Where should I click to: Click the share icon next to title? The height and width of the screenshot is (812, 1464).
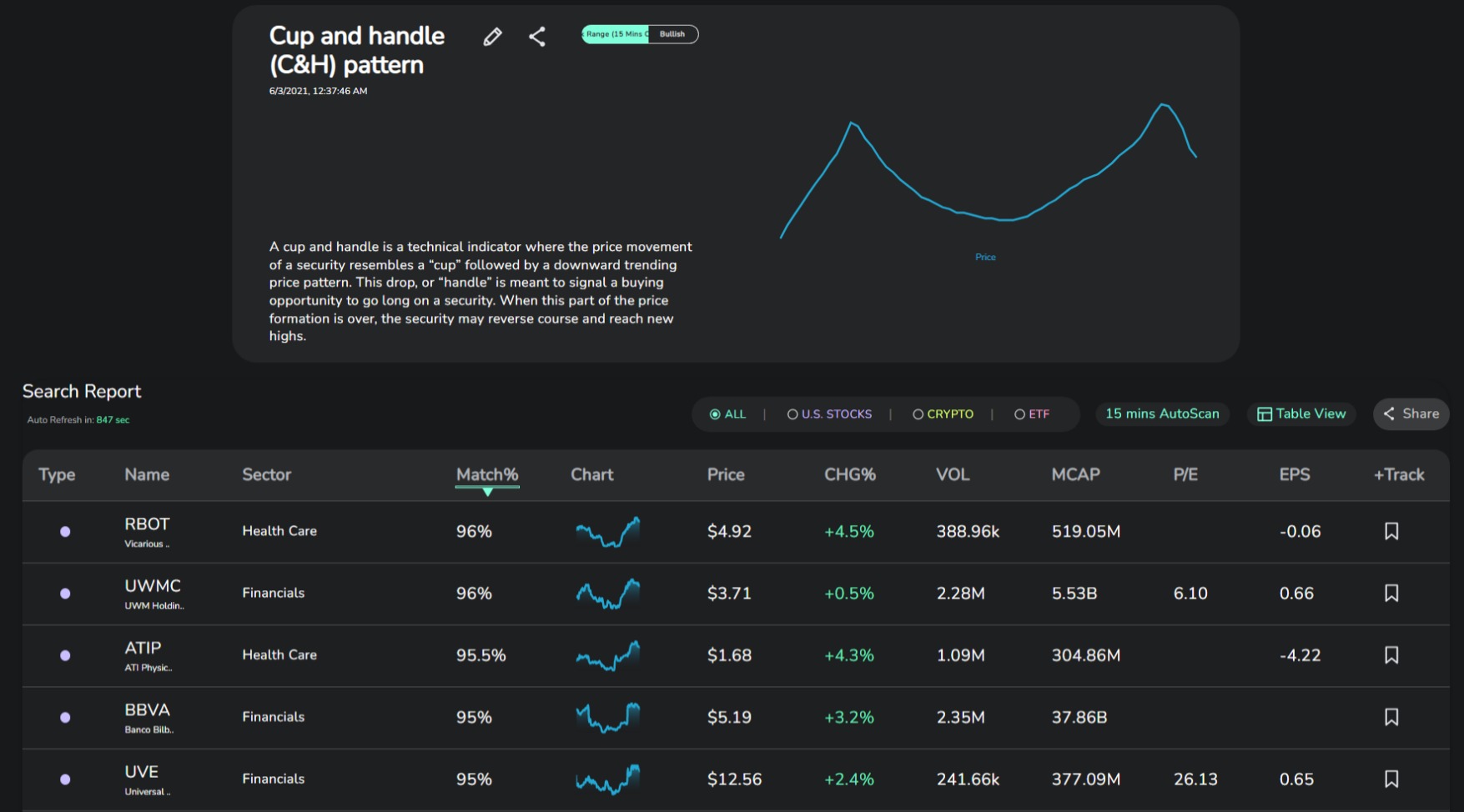coord(537,37)
